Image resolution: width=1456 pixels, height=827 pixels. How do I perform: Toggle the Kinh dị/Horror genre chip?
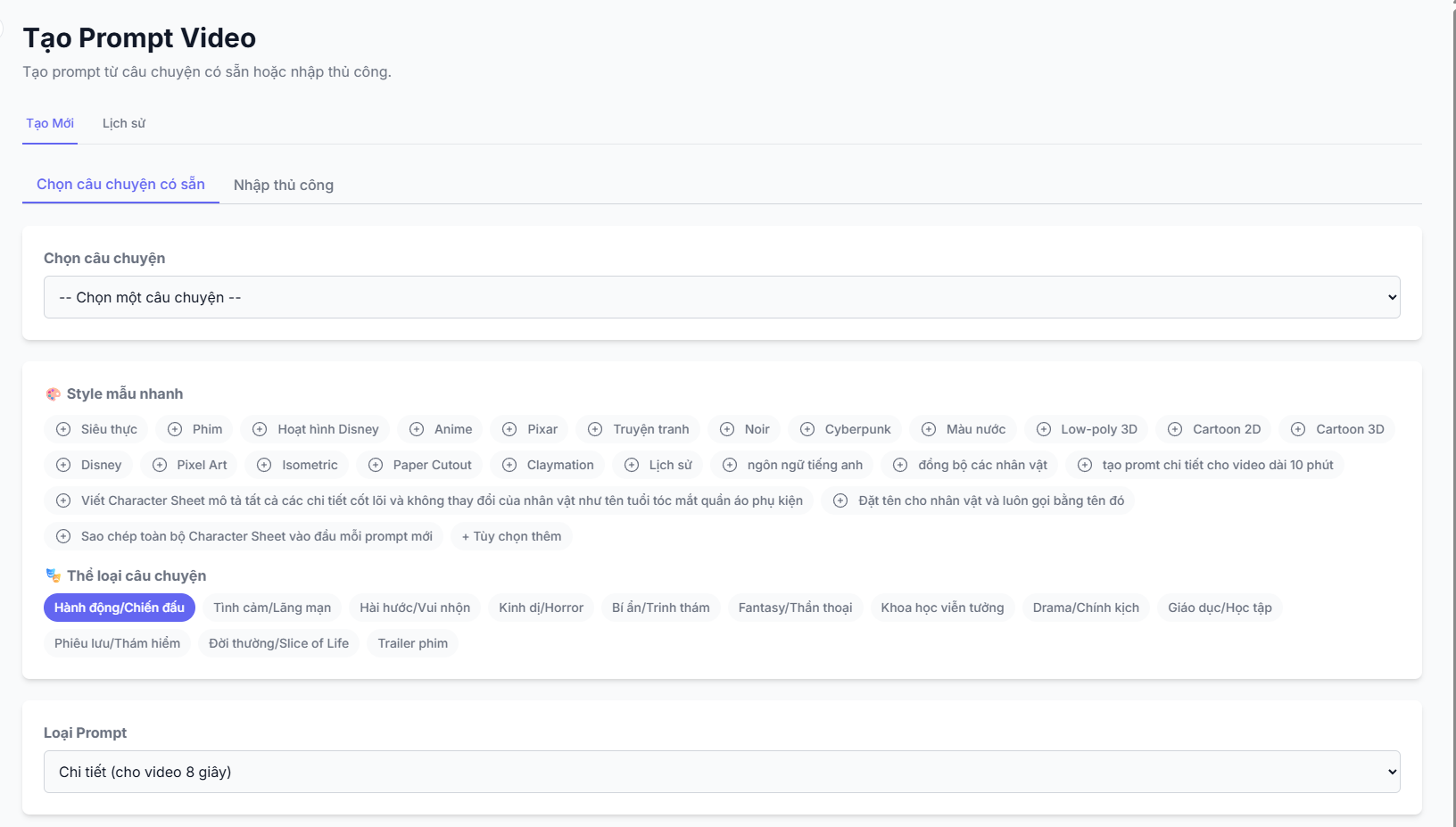[541, 608]
